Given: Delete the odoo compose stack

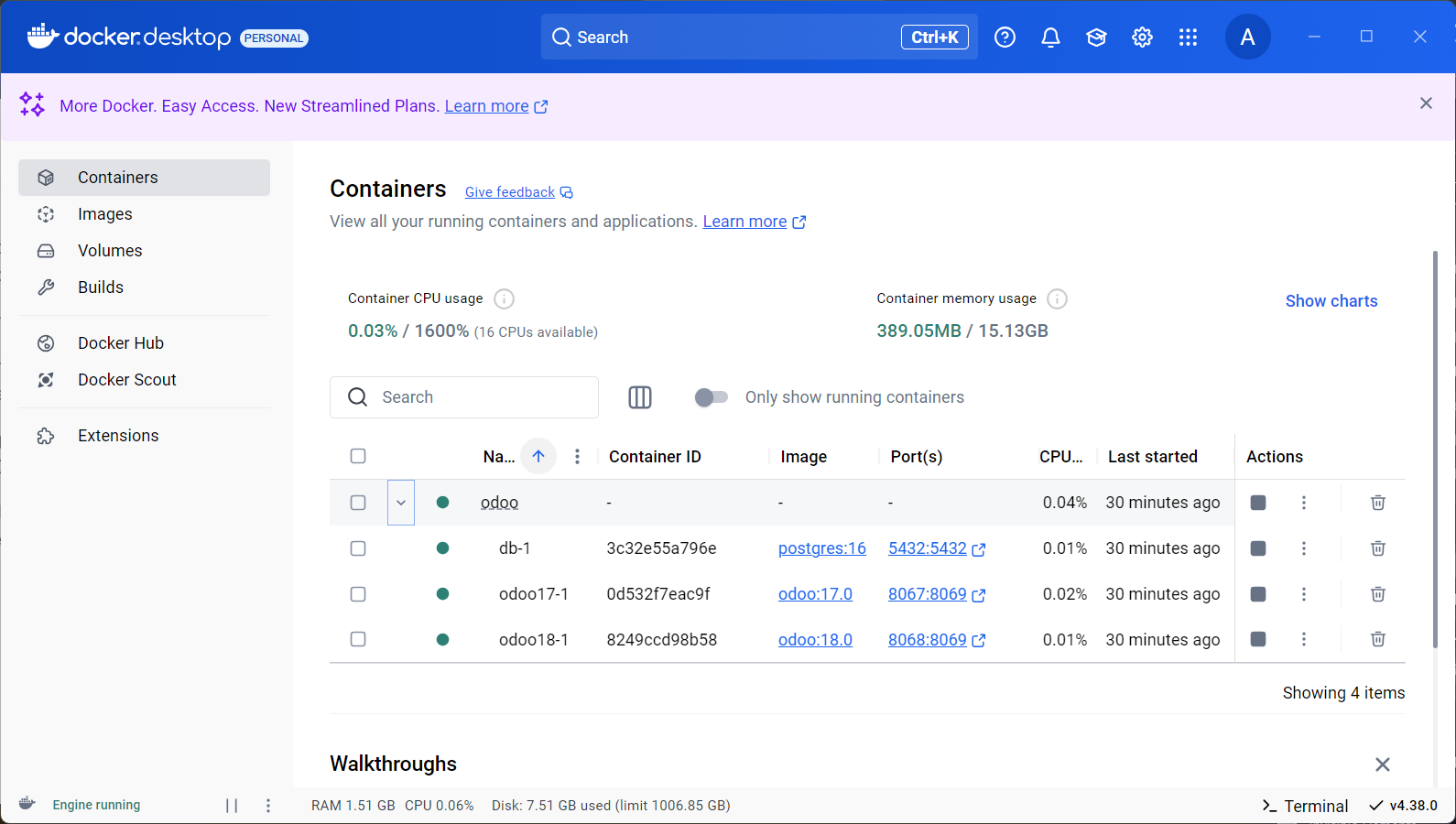Looking at the screenshot, I should pos(1377,503).
